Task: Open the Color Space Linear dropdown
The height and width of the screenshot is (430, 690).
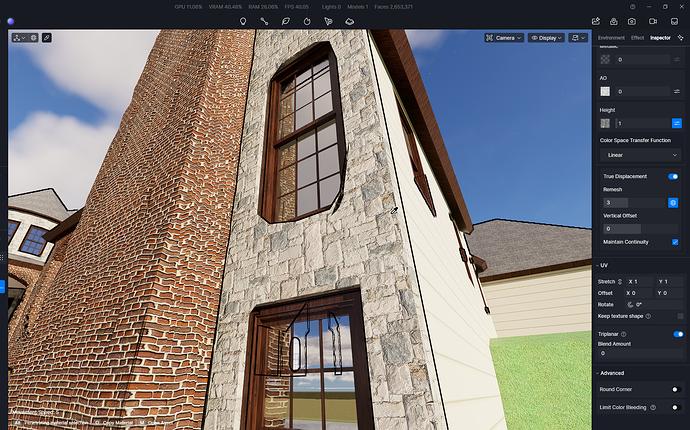Action: [640, 155]
